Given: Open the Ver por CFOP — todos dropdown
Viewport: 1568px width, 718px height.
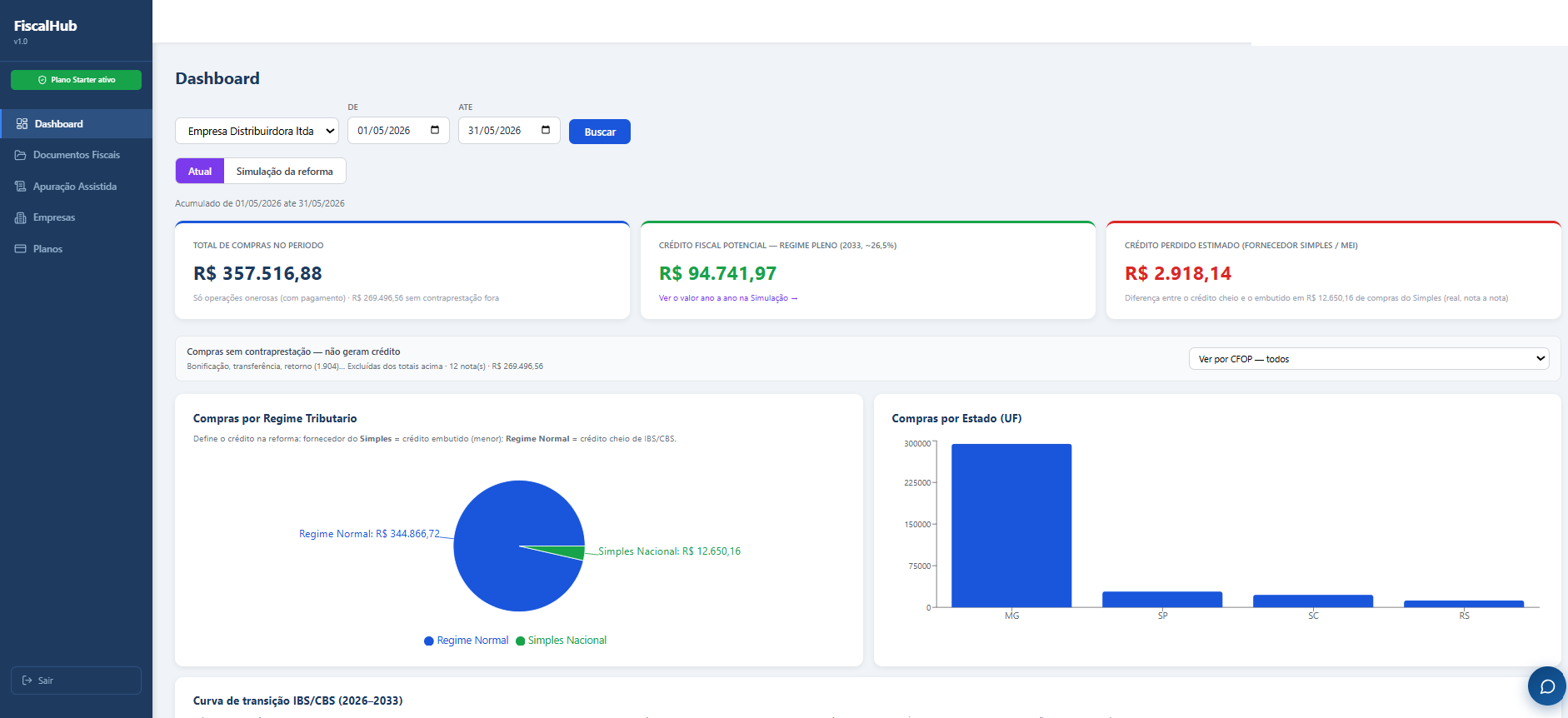Looking at the screenshot, I should (1369, 359).
